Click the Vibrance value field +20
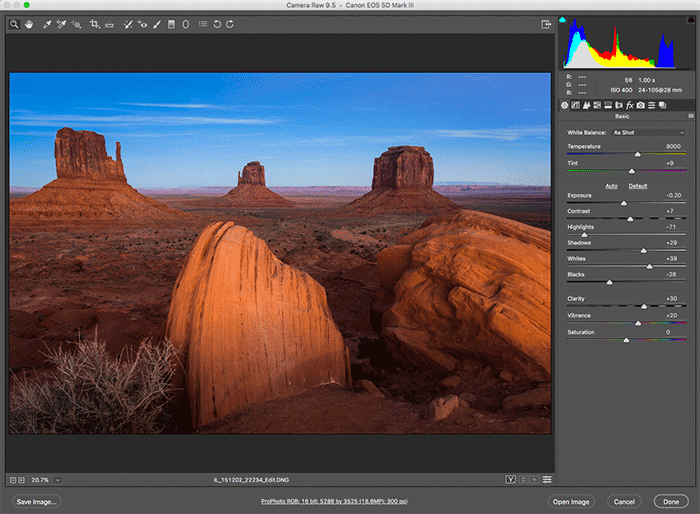700x514 pixels. pyautogui.click(x=671, y=315)
